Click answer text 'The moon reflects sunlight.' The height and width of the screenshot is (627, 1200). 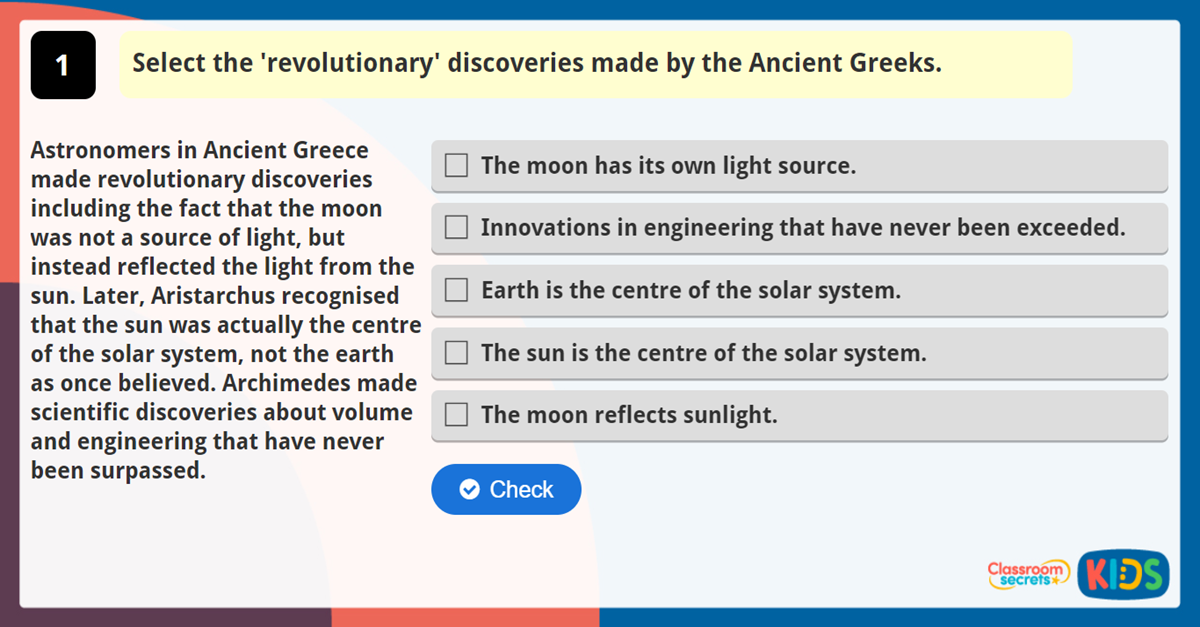click(629, 415)
